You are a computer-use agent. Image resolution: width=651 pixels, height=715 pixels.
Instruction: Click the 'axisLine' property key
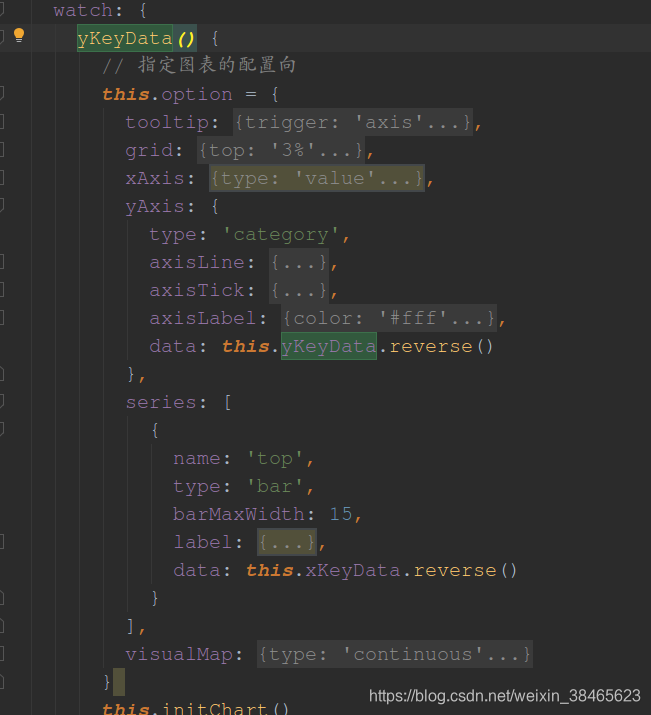coord(197,262)
